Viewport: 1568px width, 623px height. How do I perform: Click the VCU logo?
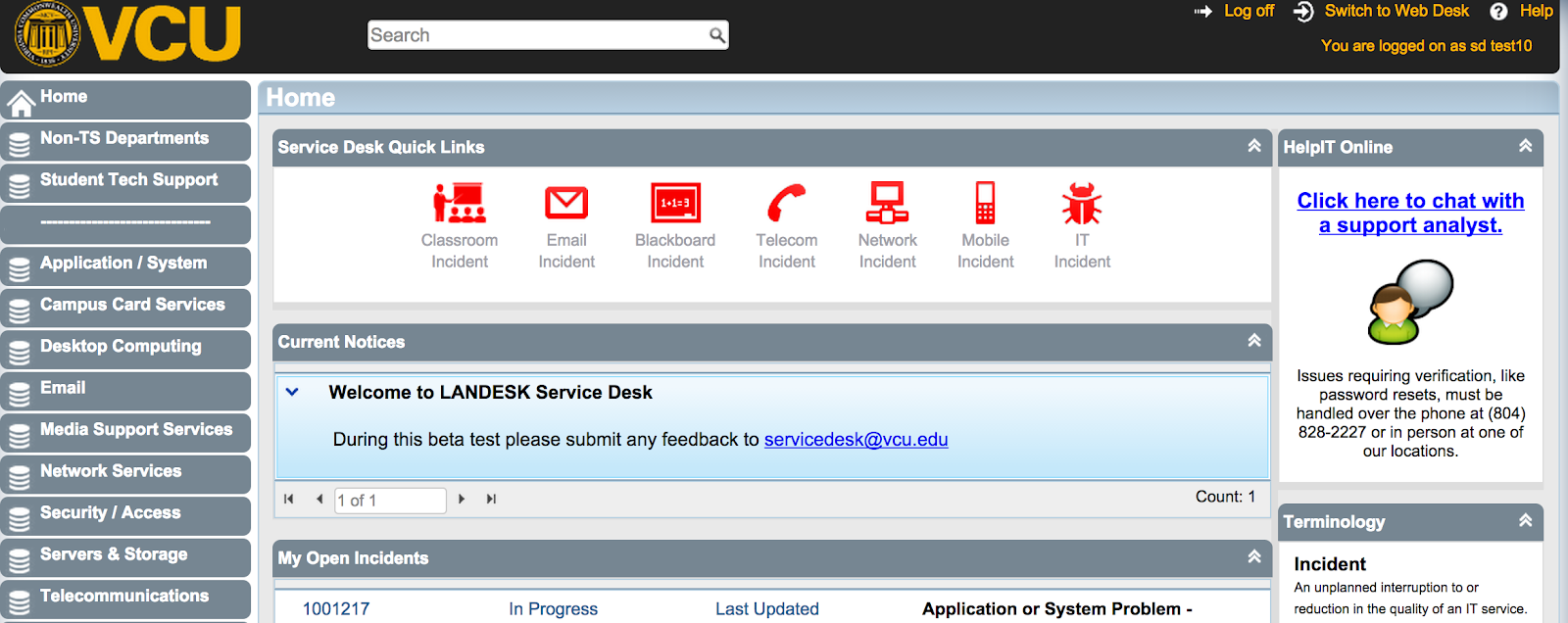(x=127, y=34)
